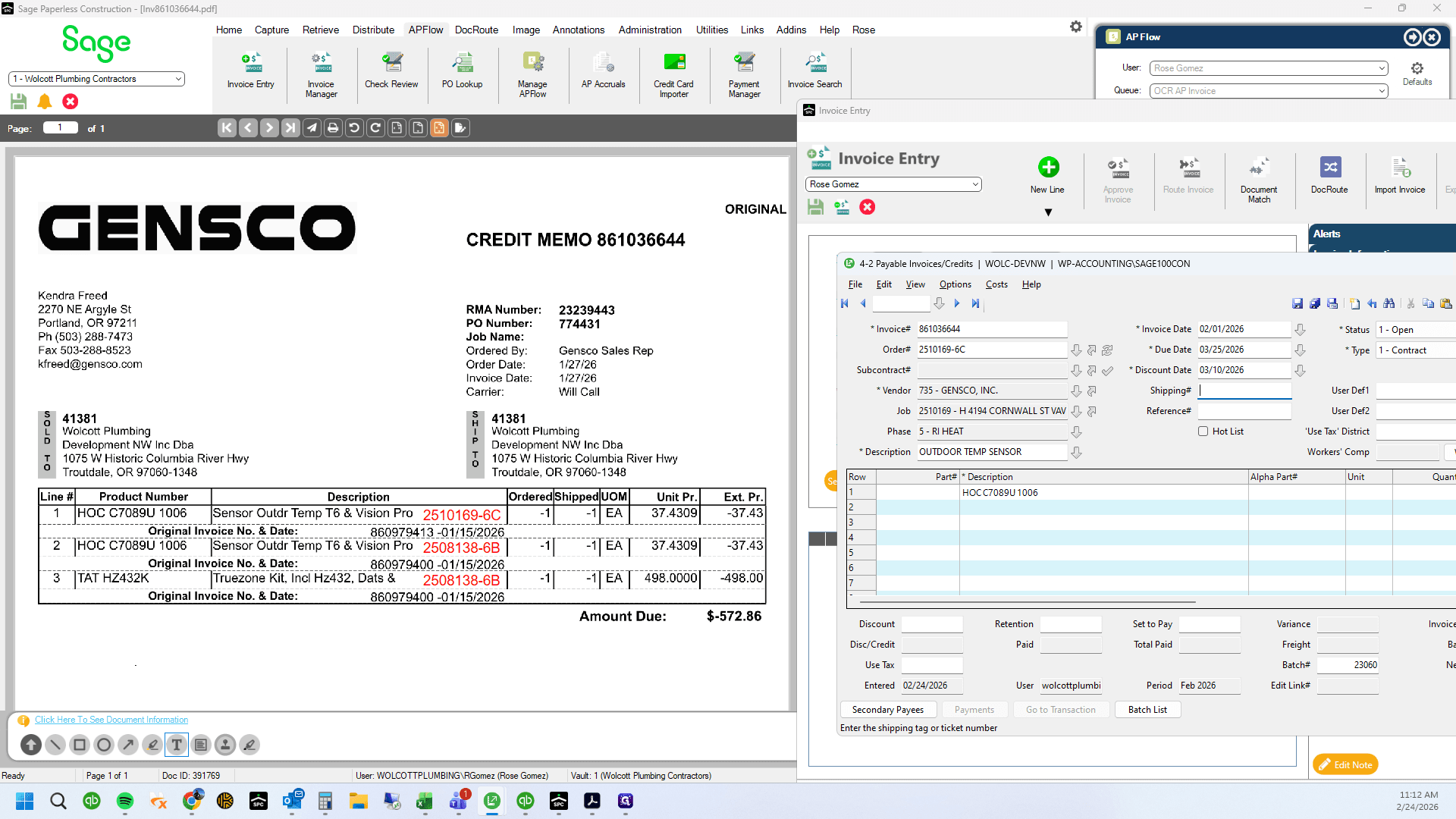Click the Reference# field

click(x=1244, y=411)
